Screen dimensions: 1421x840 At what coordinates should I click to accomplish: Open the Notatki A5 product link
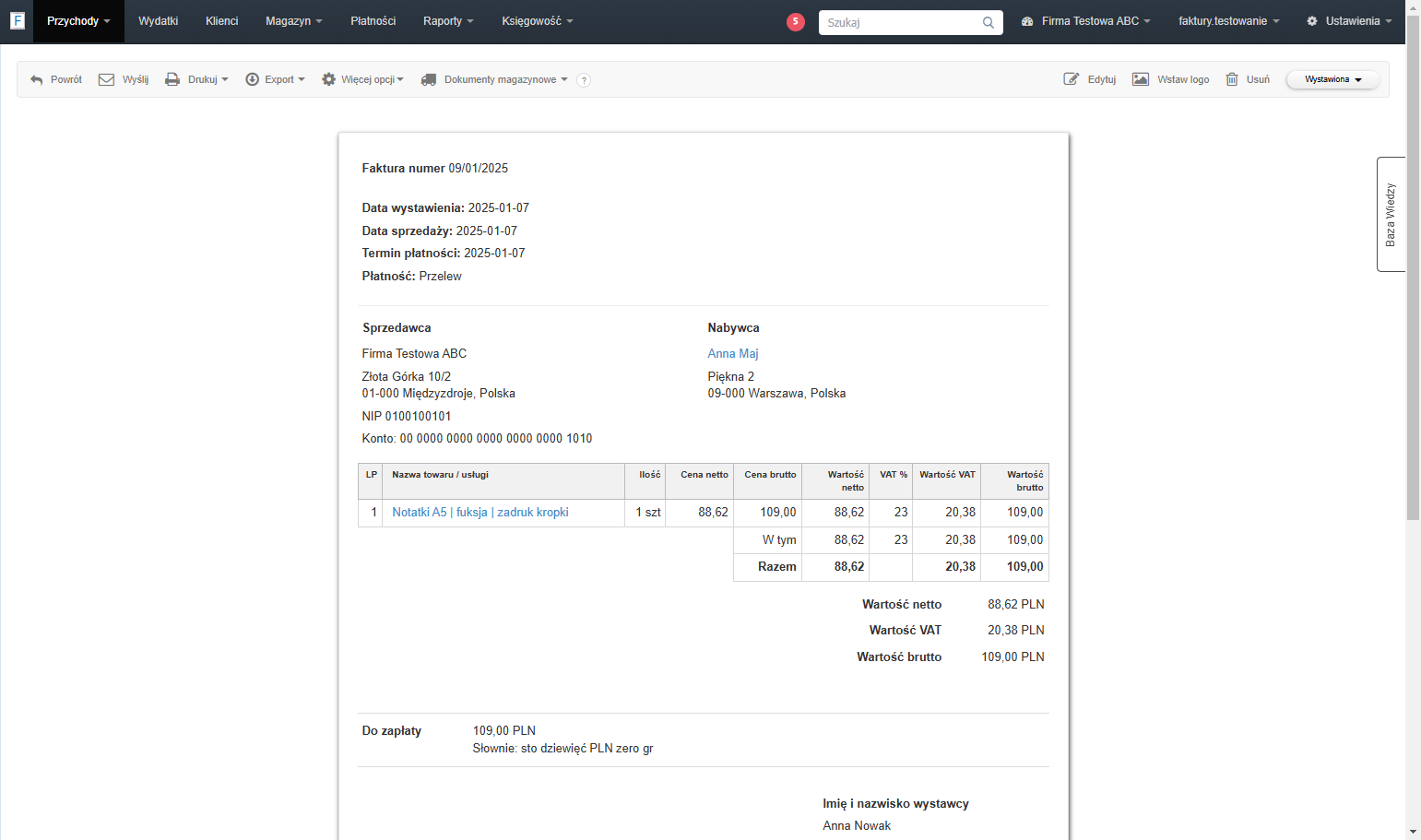tap(480, 512)
